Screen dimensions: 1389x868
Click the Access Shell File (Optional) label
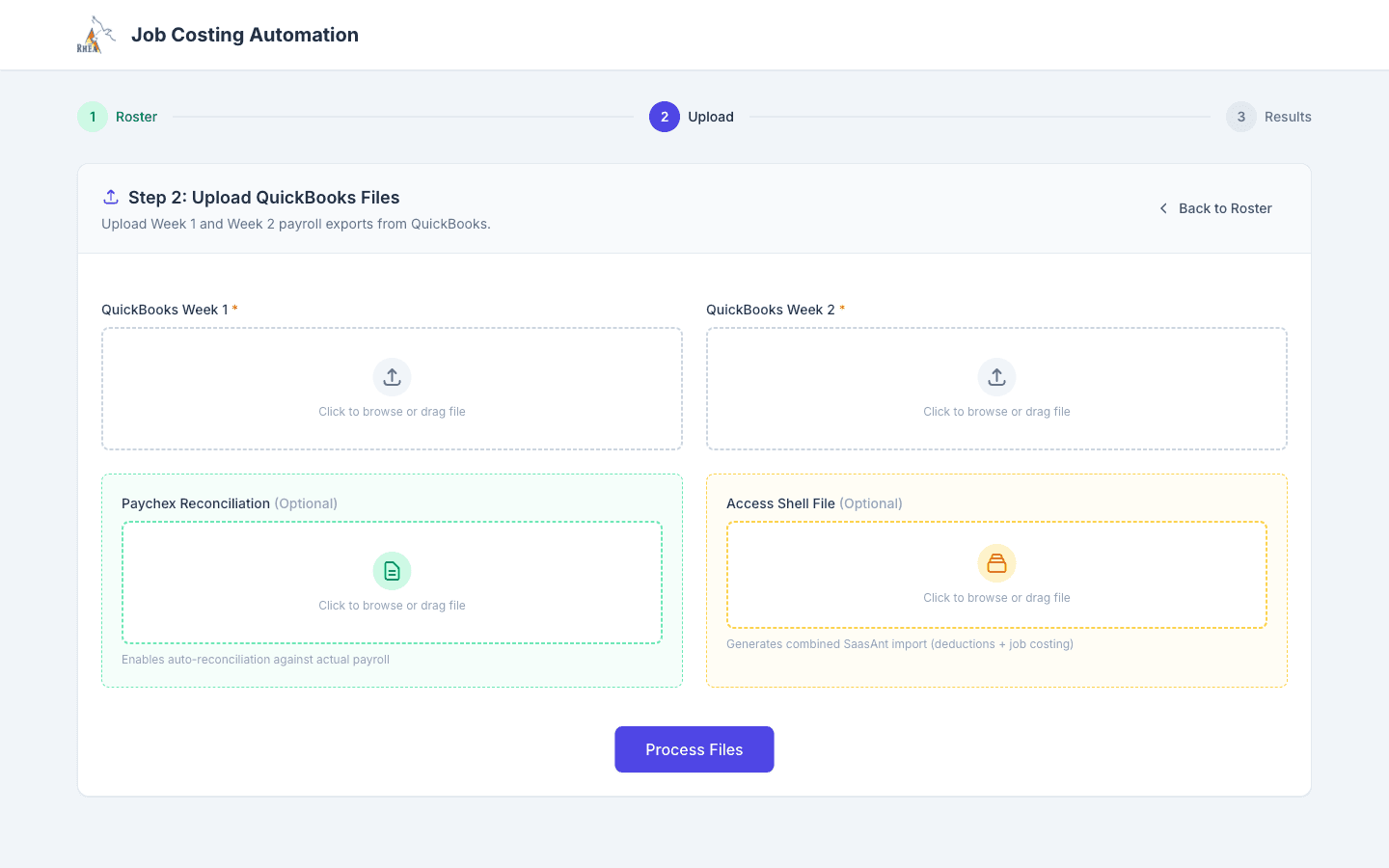tap(814, 503)
